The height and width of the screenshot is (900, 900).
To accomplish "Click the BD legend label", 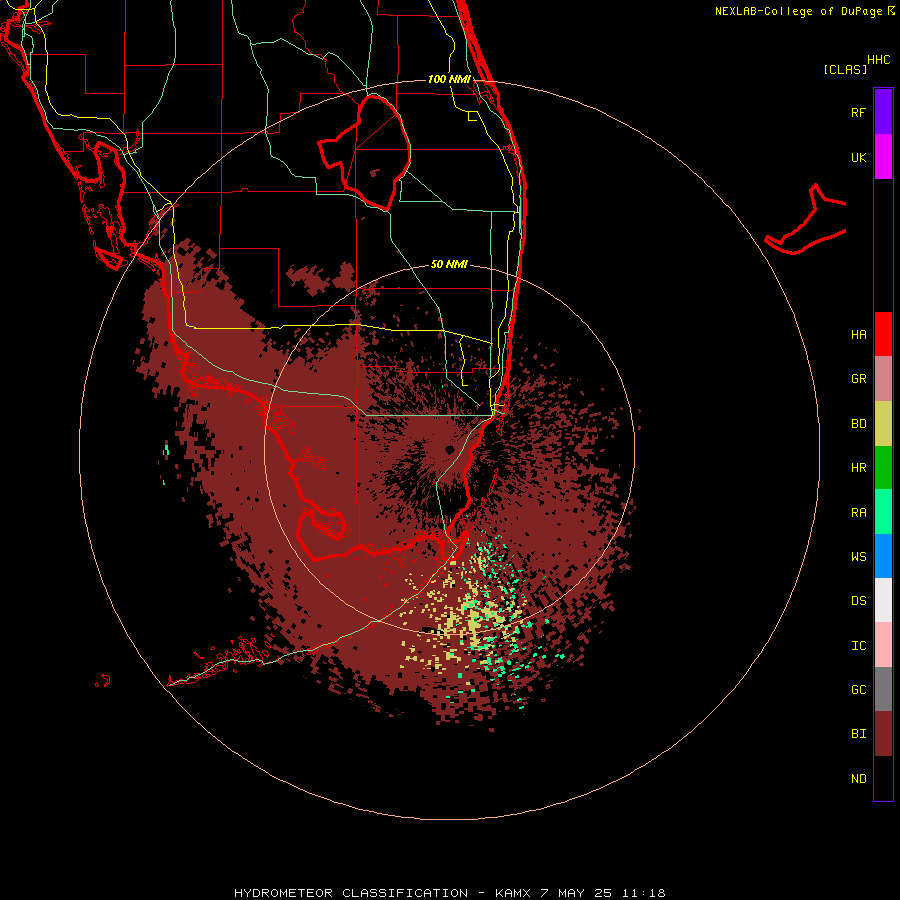I will (x=858, y=424).
